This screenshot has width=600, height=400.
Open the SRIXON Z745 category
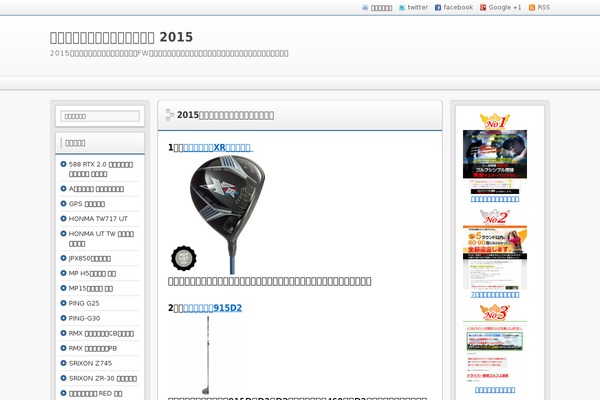click(x=90, y=363)
